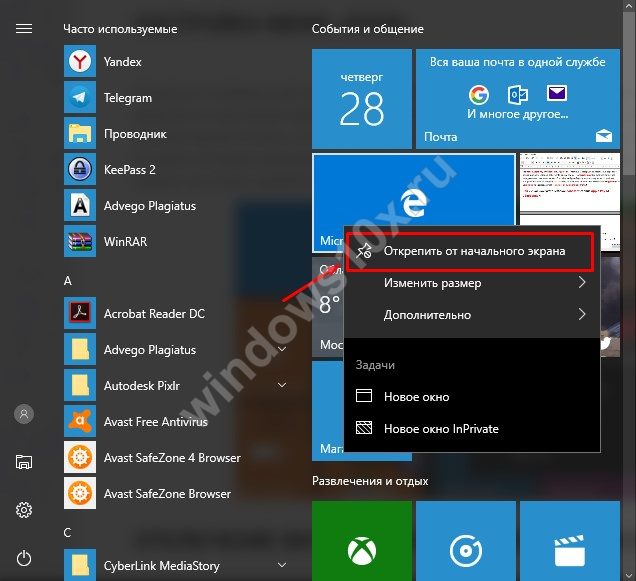Click the Yandex app label
The width and height of the screenshot is (636, 581).
[122, 62]
